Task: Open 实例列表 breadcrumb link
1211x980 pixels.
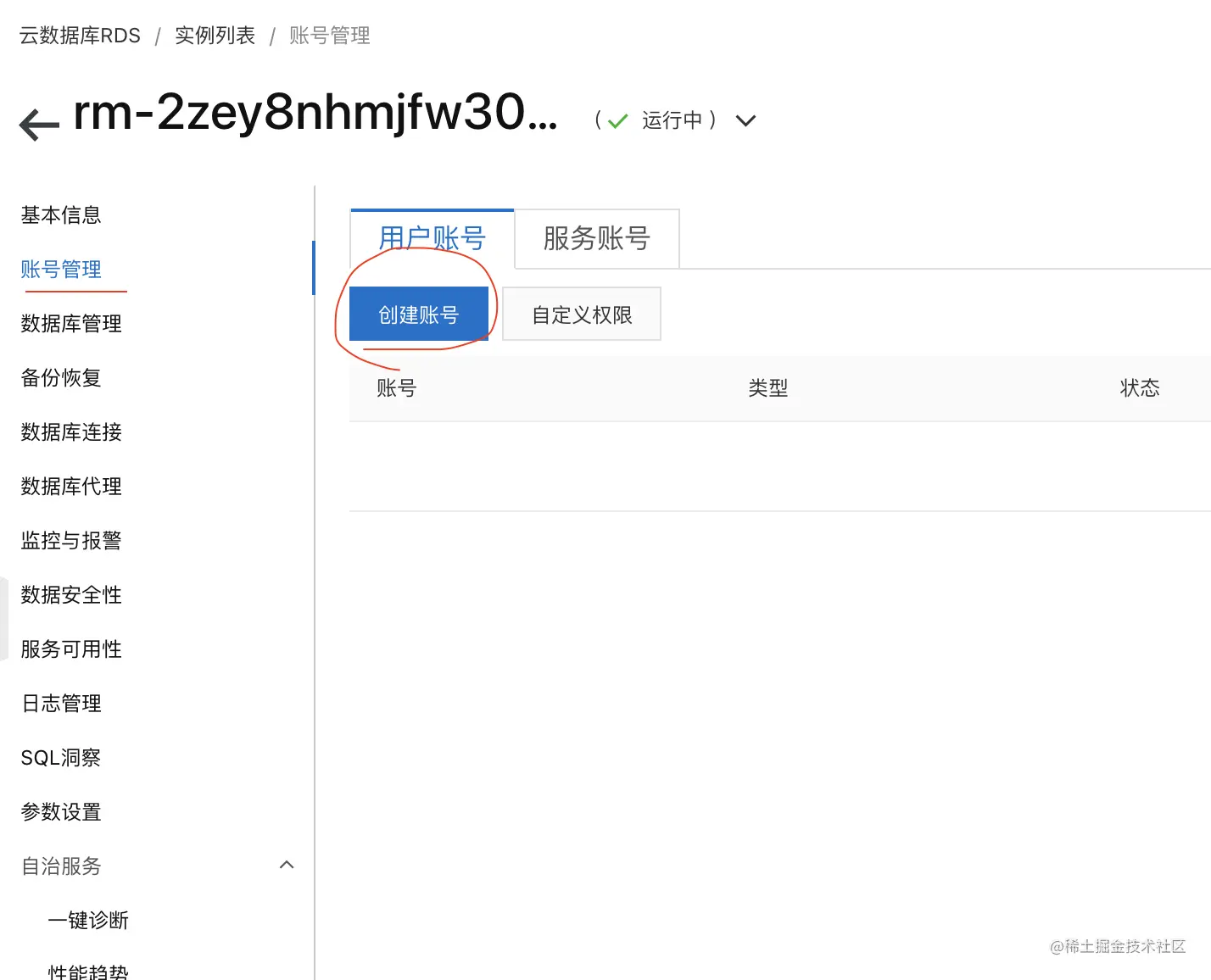Action: click(x=215, y=36)
